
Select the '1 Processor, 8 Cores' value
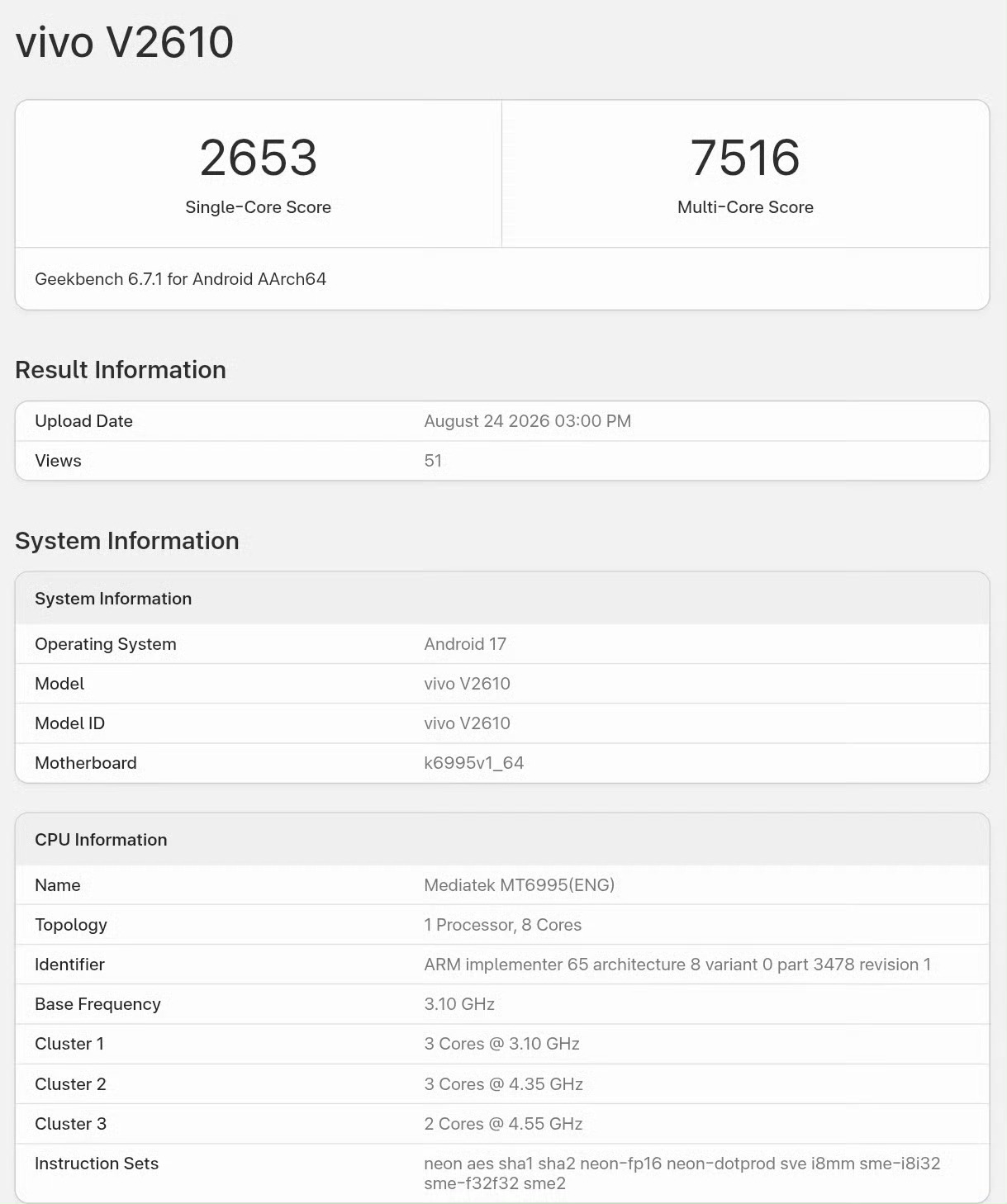tap(502, 925)
